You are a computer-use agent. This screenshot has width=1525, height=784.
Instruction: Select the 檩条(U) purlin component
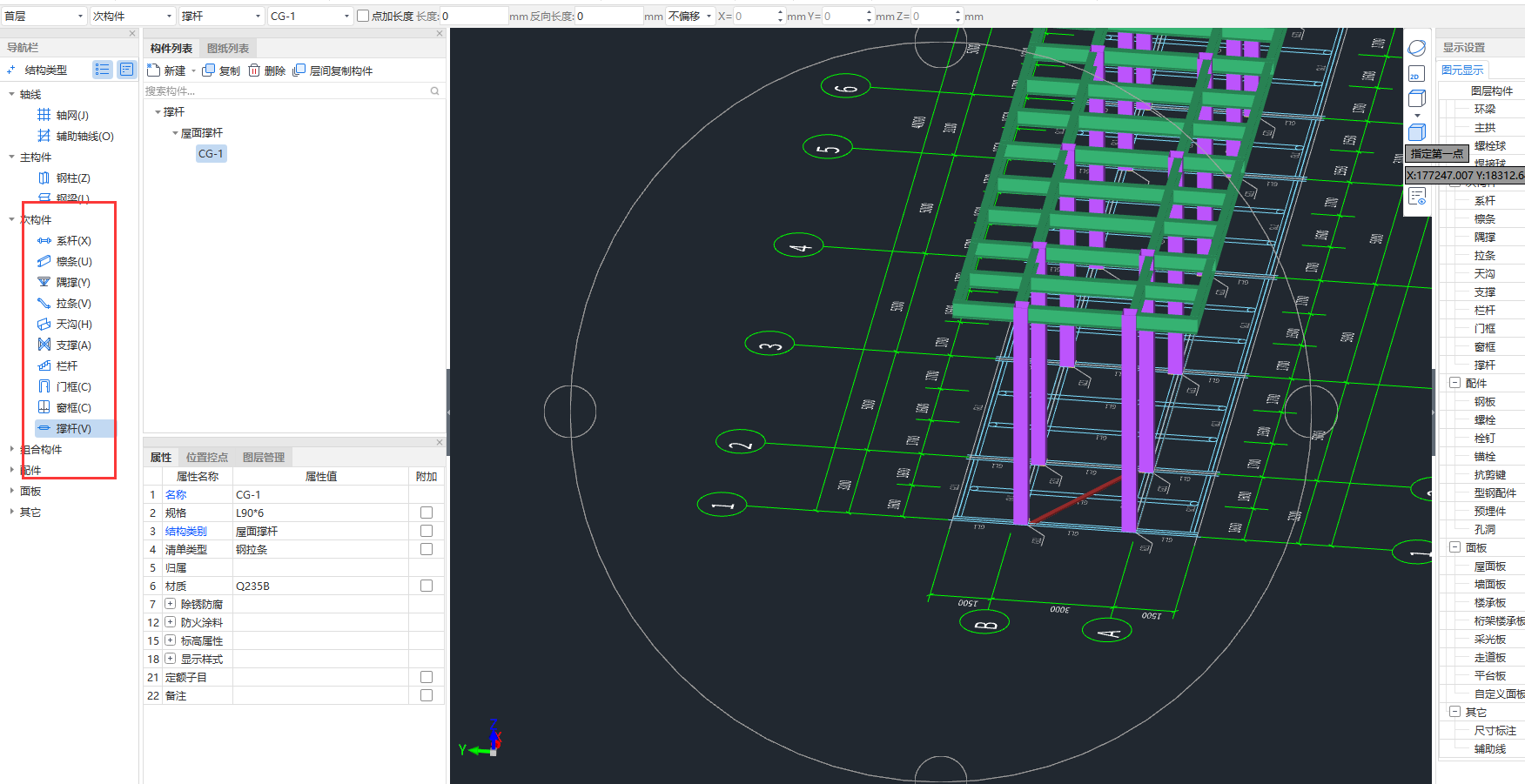click(x=64, y=261)
